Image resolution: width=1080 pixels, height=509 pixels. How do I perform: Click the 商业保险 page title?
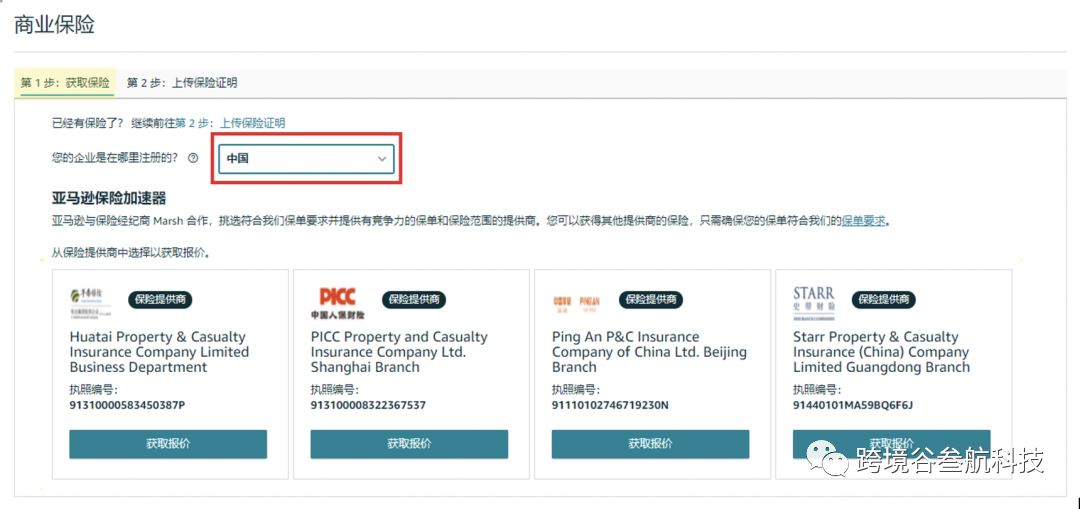tap(54, 25)
